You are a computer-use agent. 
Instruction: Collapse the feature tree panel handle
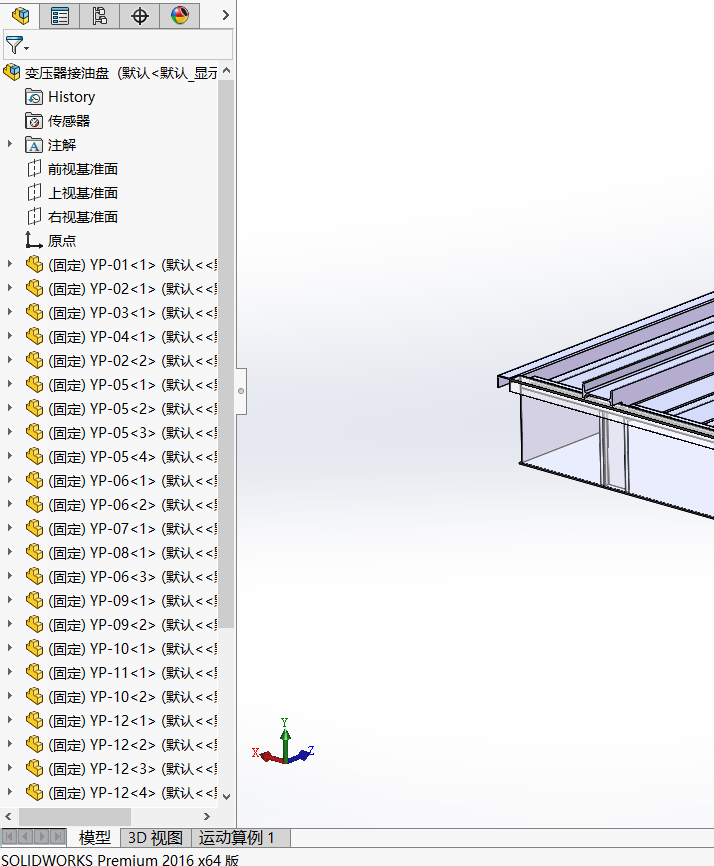[241, 391]
